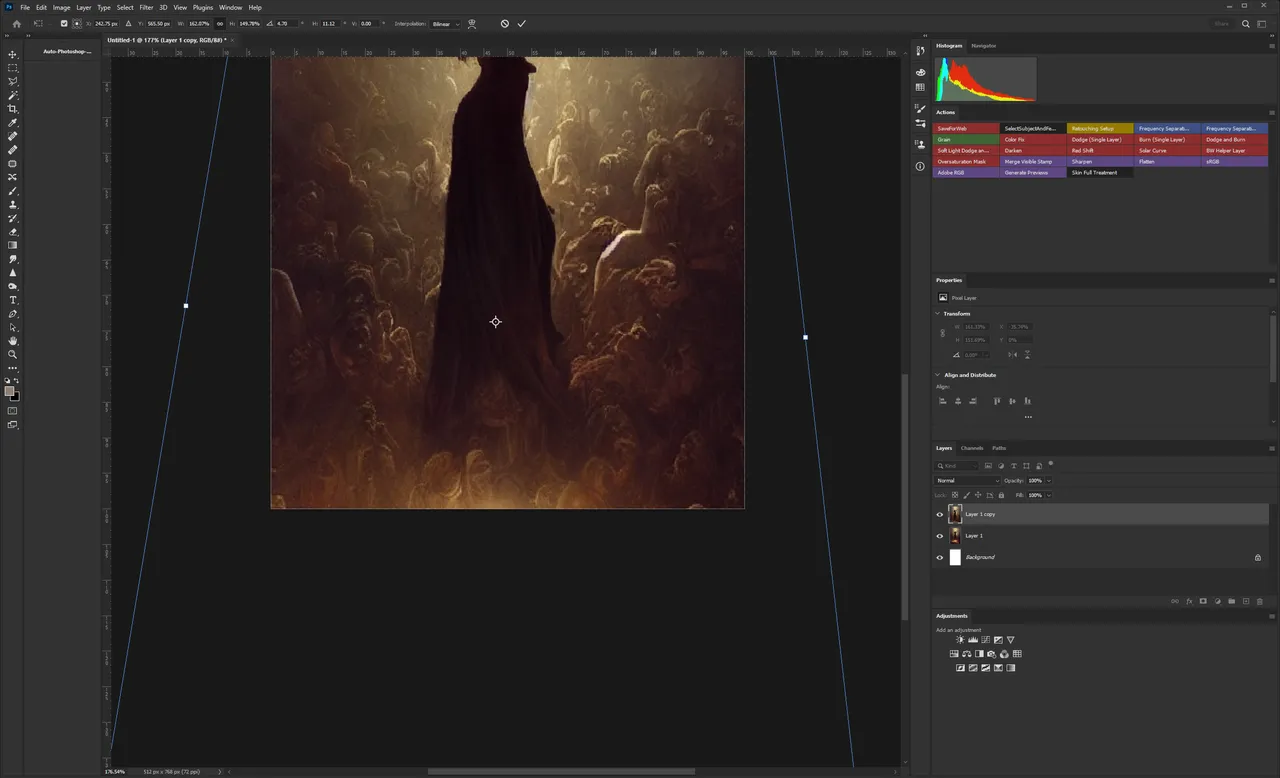This screenshot has width=1280, height=778.
Task: Click the horizontal scrollbar below canvas
Action: pos(561,771)
